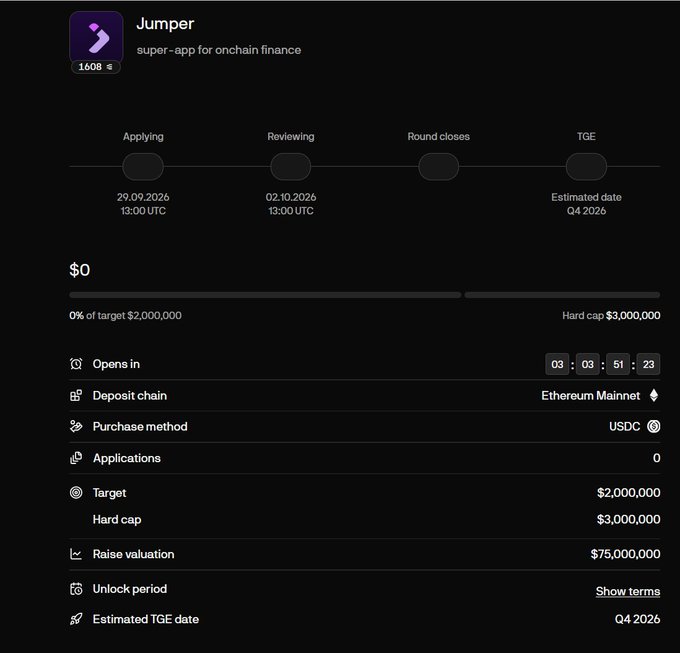The height and width of the screenshot is (653, 680).
Task: Click the countdown minutes box showing 51
Action: [x=618, y=364]
